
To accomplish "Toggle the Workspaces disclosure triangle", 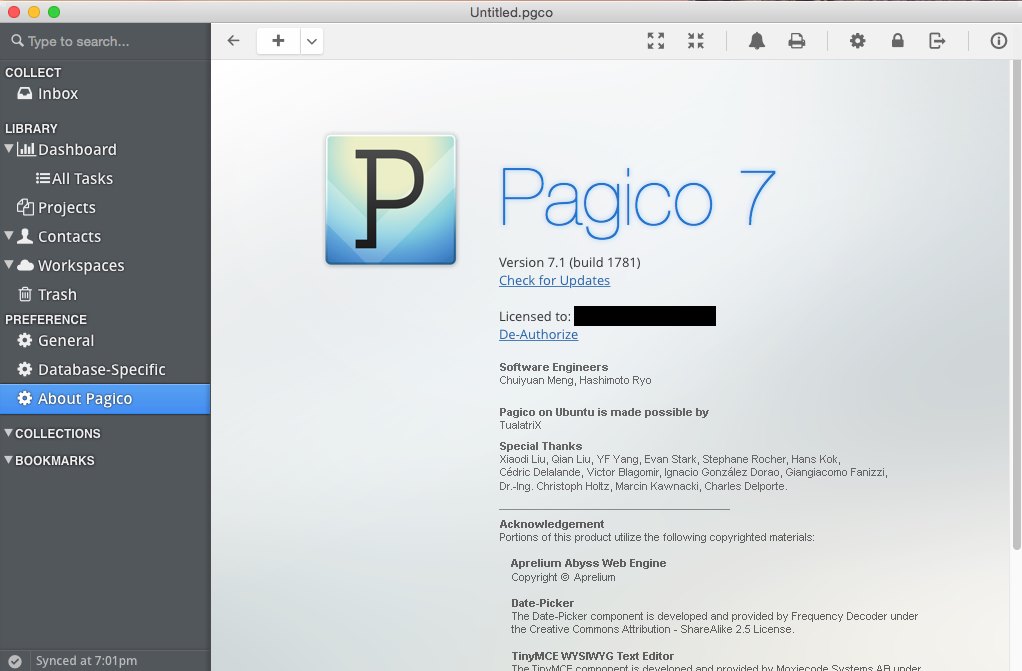I will click(x=8, y=264).
